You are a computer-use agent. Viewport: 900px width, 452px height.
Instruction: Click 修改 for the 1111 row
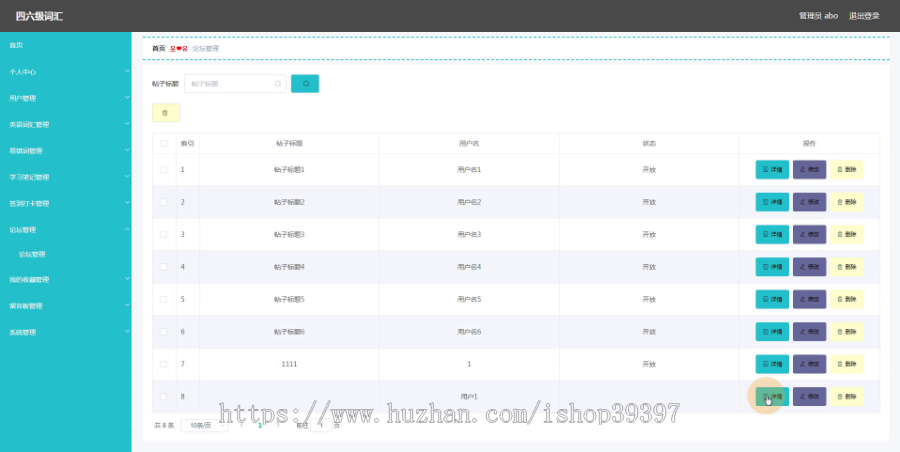[x=809, y=364]
